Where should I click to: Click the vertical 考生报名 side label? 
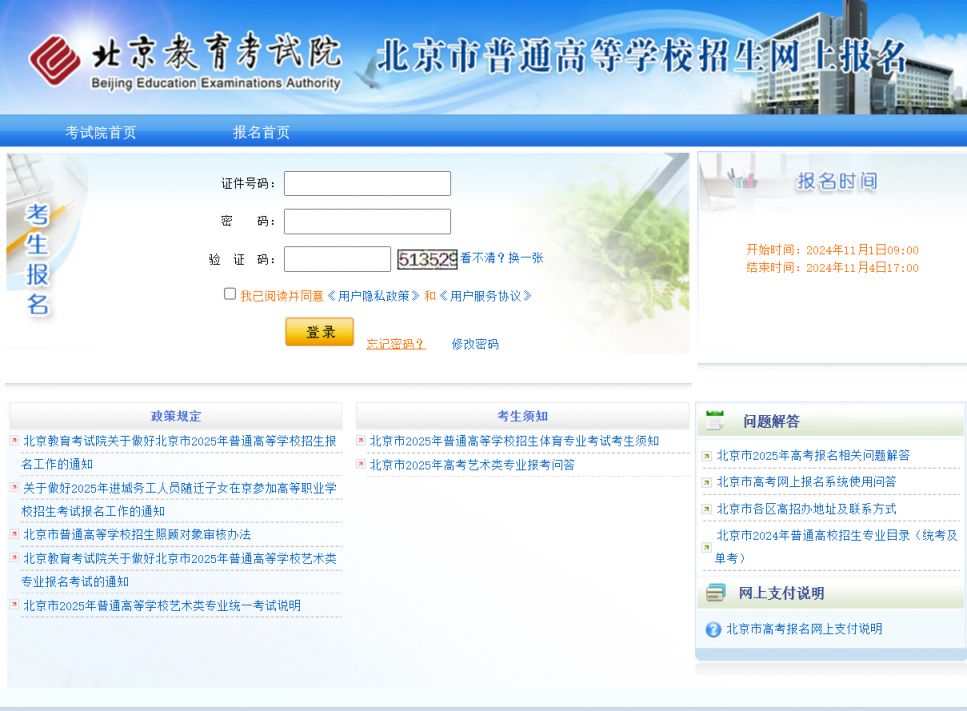coord(37,259)
